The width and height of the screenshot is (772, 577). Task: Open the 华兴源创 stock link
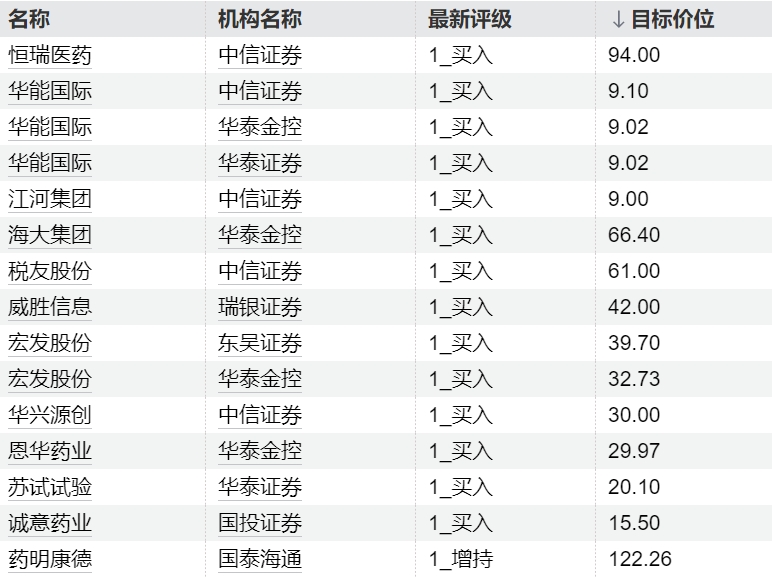tap(50, 415)
